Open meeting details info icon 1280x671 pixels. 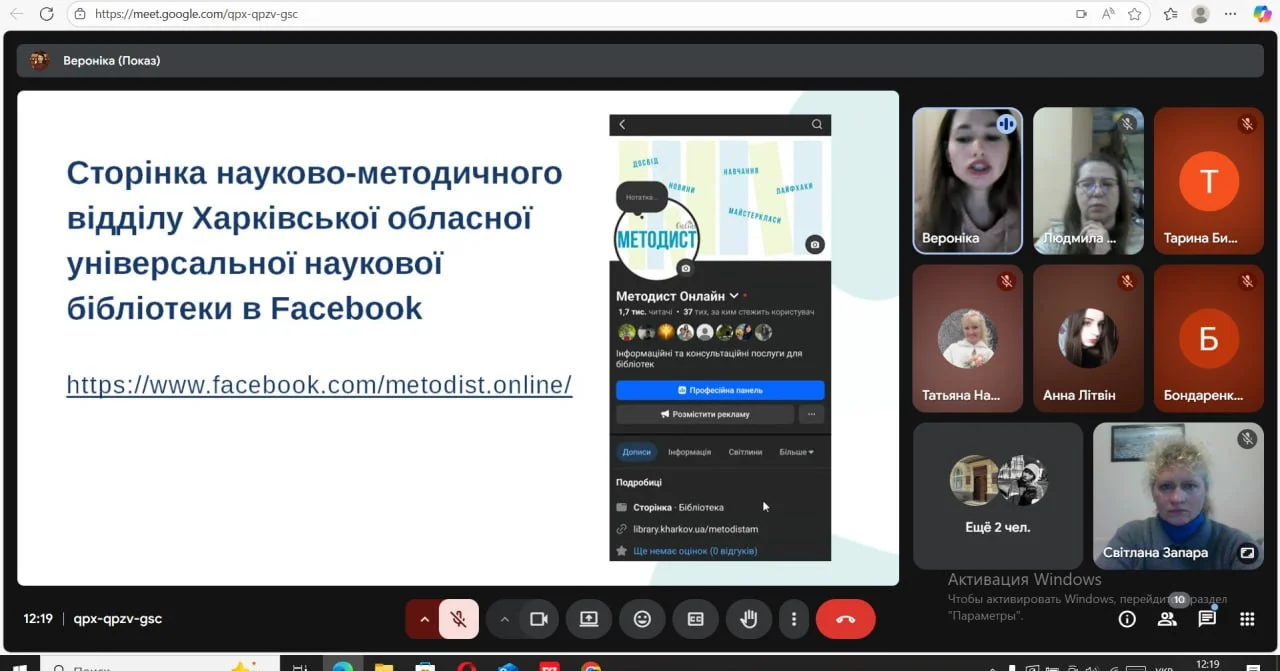tap(1127, 619)
